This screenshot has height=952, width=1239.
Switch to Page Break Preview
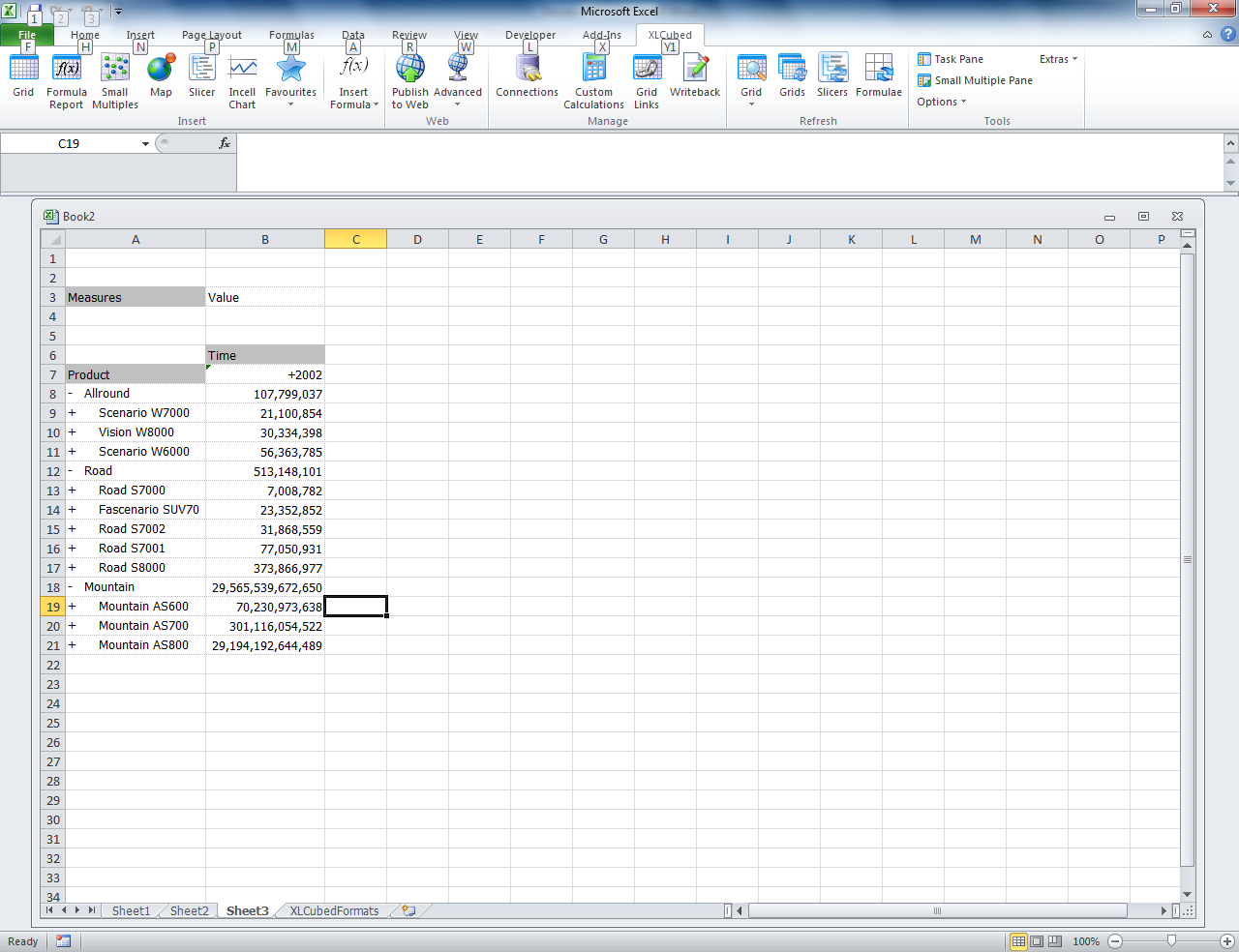point(1055,941)
